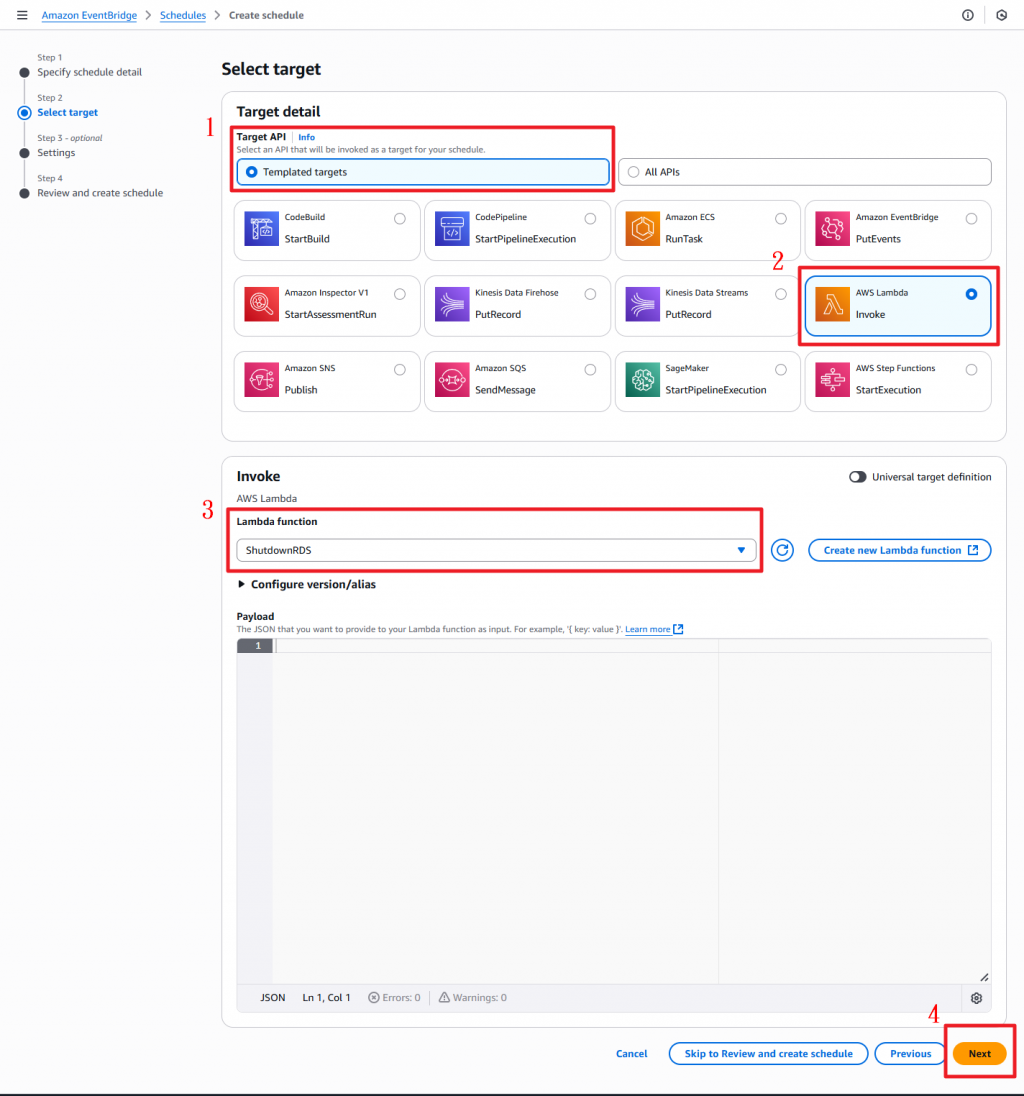The width and height of the screenshot is (1024, 1096).
Task: Select SageMaker StartPipelineExecution radio button
Action: [x=781, y=370]
